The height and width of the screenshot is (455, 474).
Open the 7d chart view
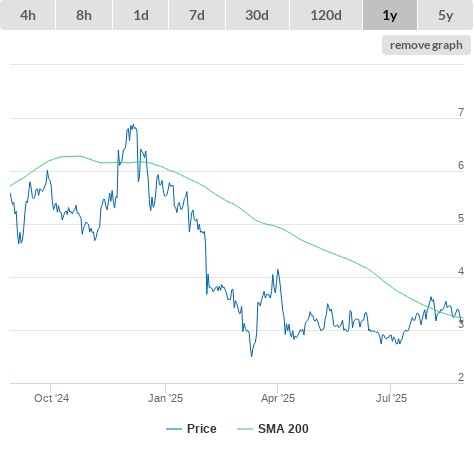tap(197, 15)
